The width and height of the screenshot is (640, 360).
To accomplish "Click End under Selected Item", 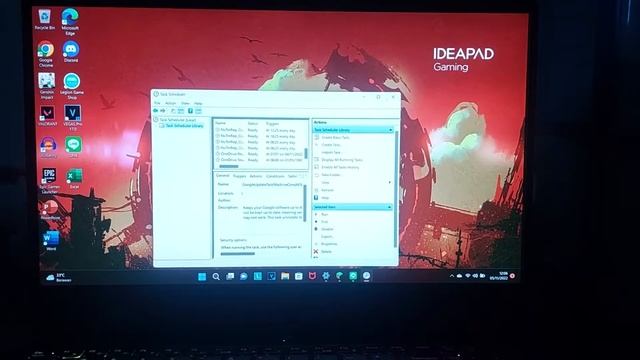I will tap(324, 222).
